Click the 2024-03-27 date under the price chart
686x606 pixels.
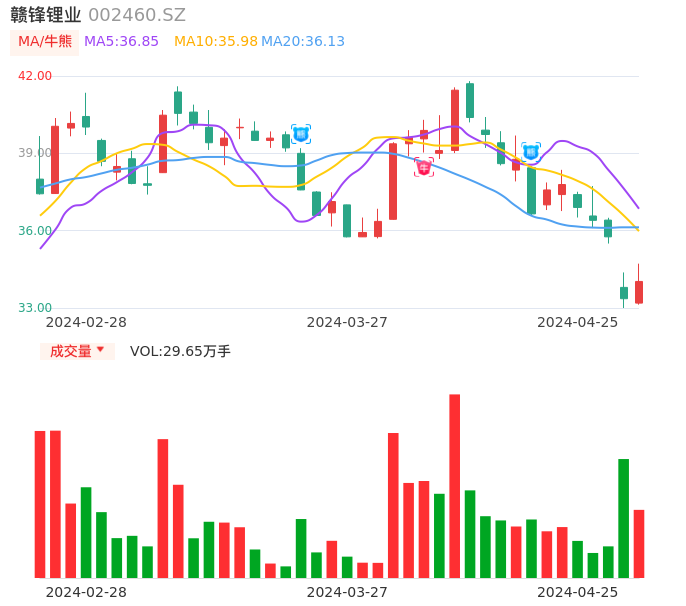(347, 322)
